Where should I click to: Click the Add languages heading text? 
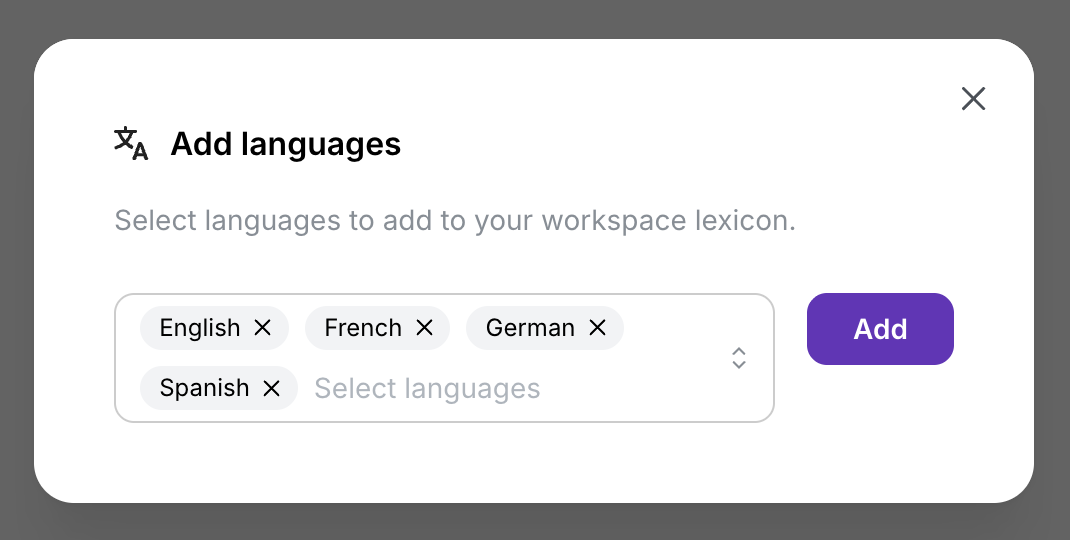[x=285, y=144]
